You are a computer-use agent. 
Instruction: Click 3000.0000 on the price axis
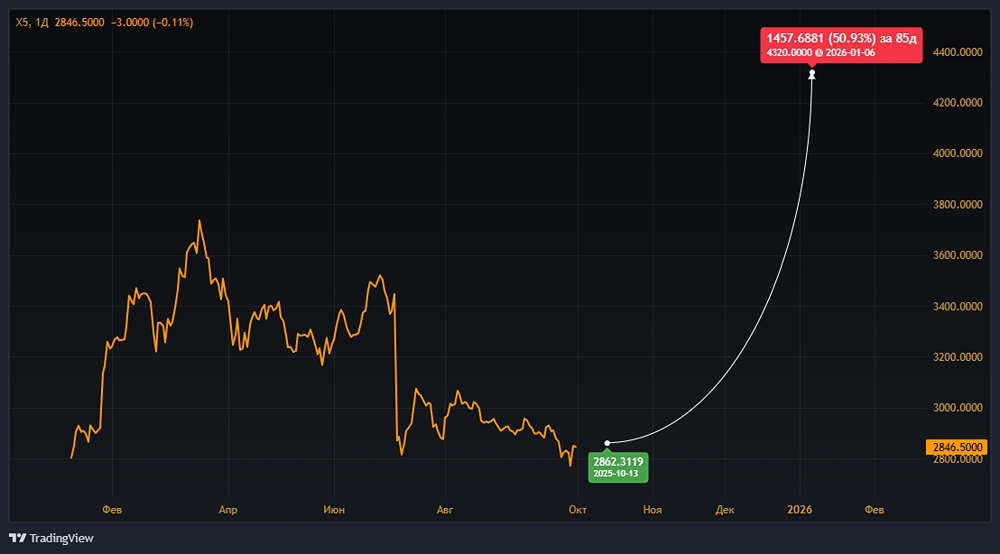point(957,407)
